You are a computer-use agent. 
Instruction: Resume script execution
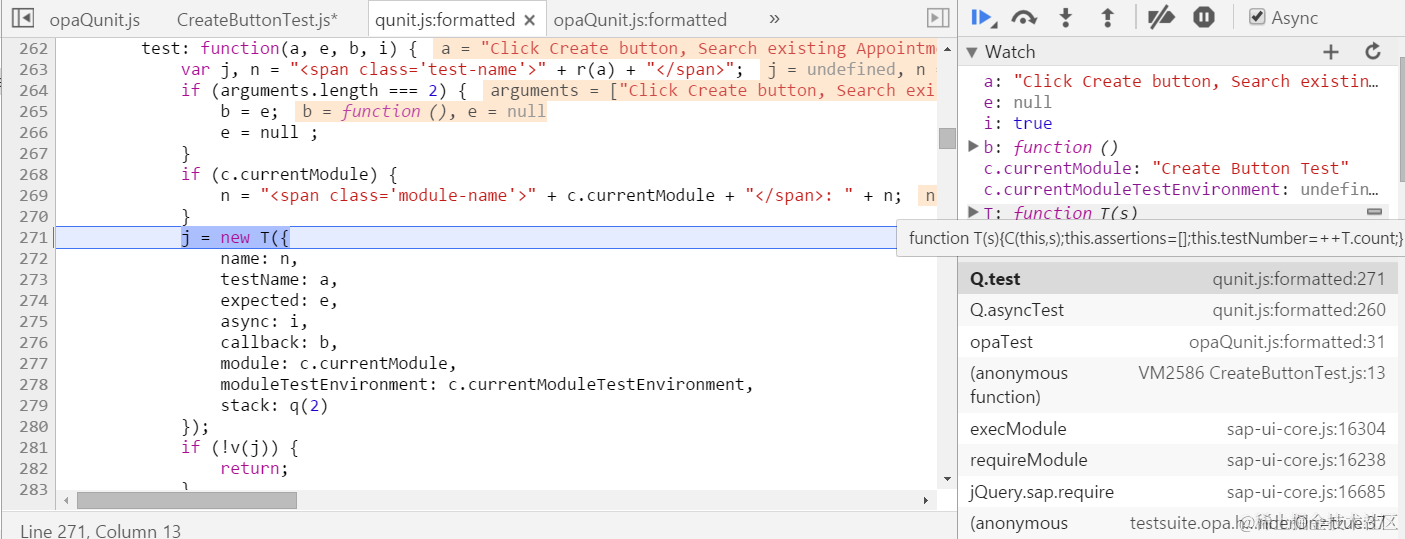983,17
